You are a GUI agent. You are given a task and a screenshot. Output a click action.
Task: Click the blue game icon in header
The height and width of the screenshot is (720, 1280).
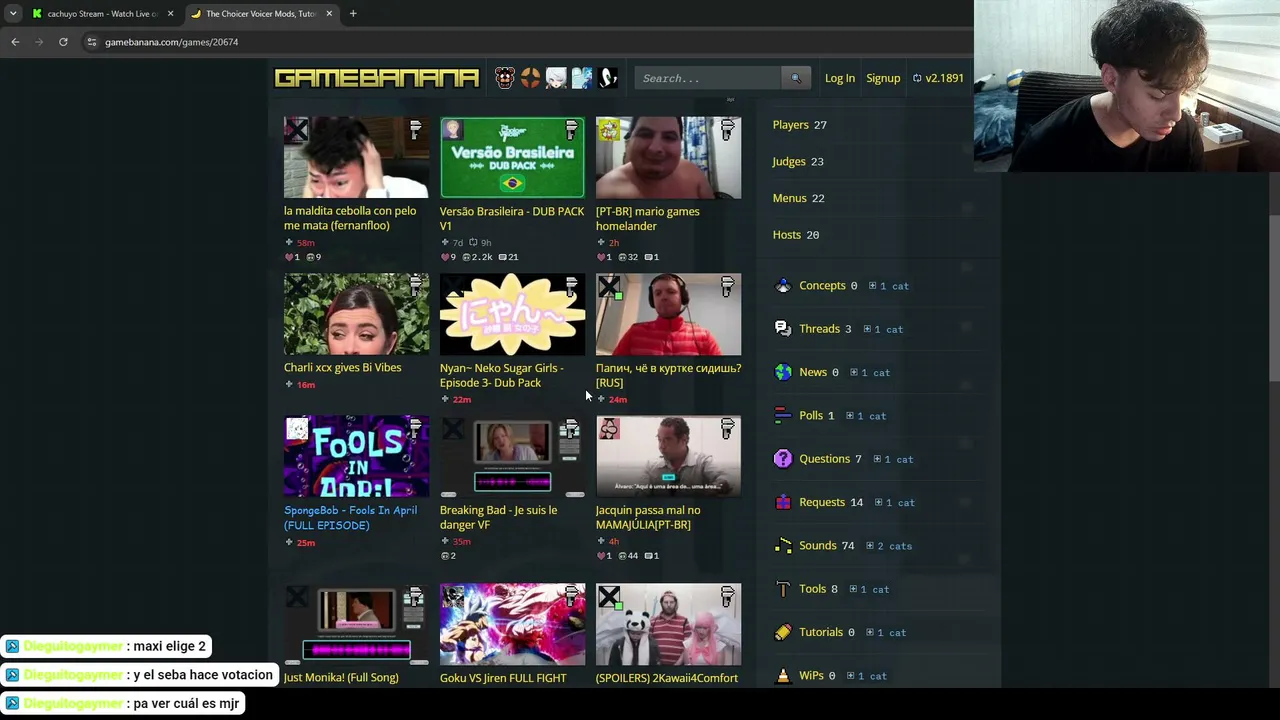(582, 78)
